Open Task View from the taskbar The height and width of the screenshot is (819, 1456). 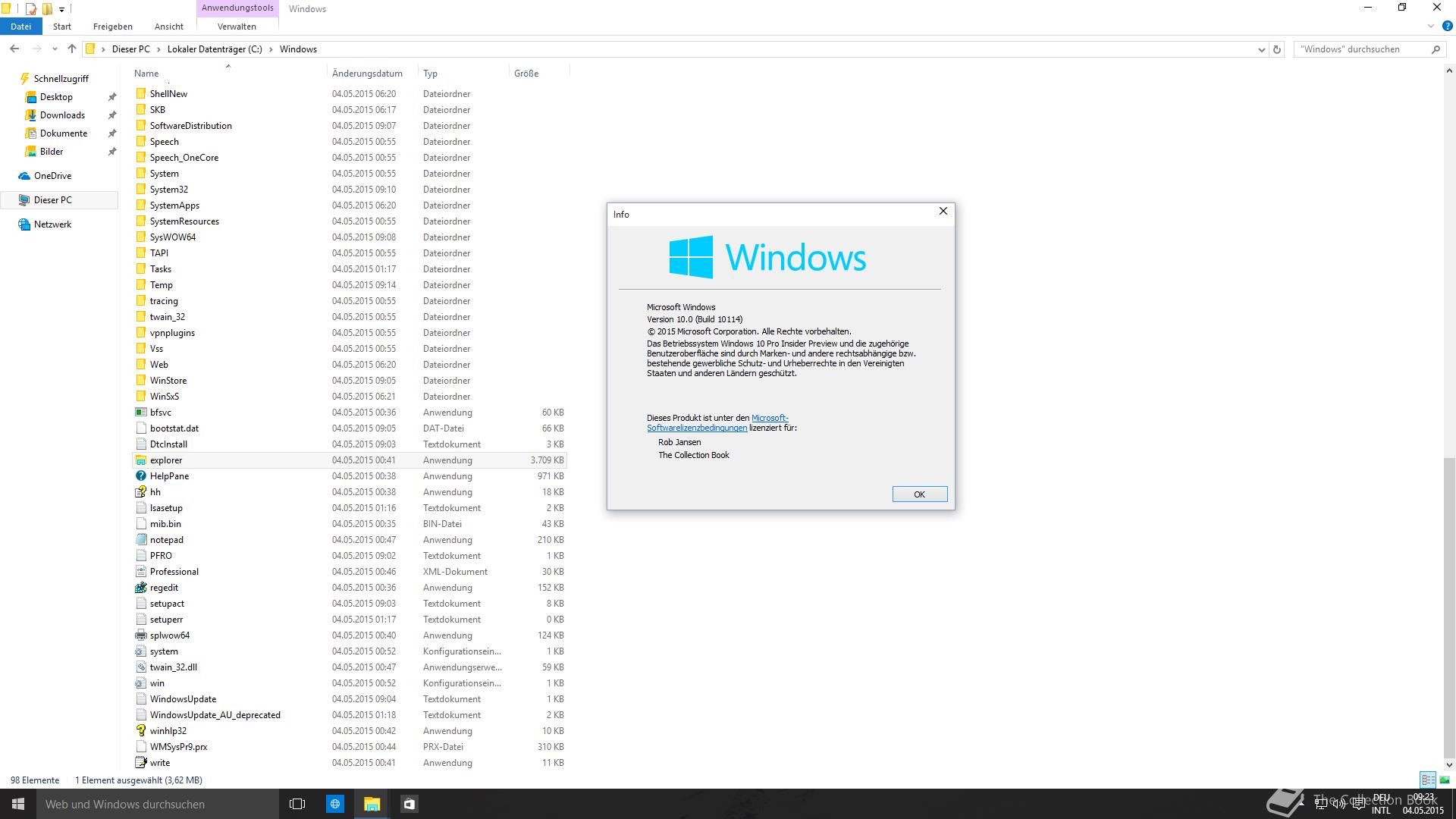pyautogui.click(x=297, y=804)
